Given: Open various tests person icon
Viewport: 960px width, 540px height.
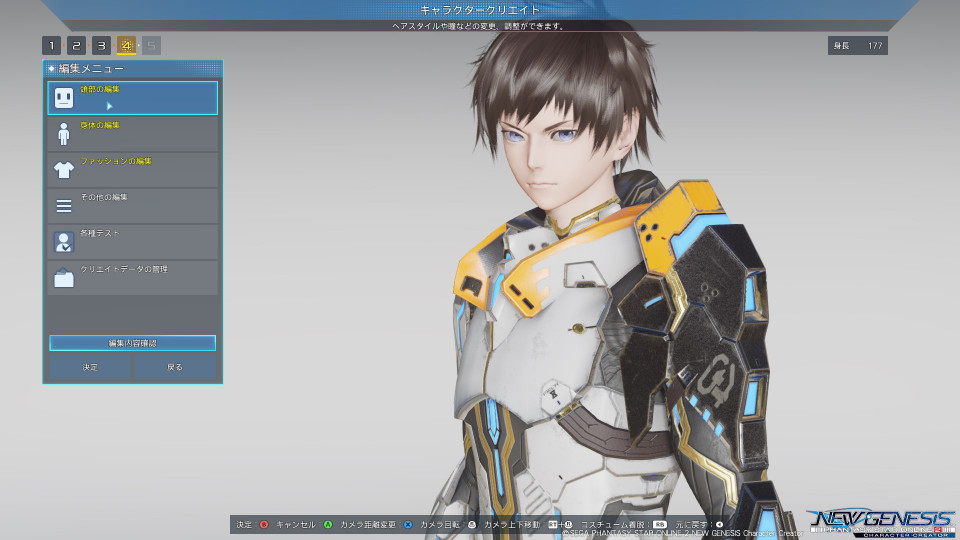Looking at the screenshot, I should click(64, 242).
